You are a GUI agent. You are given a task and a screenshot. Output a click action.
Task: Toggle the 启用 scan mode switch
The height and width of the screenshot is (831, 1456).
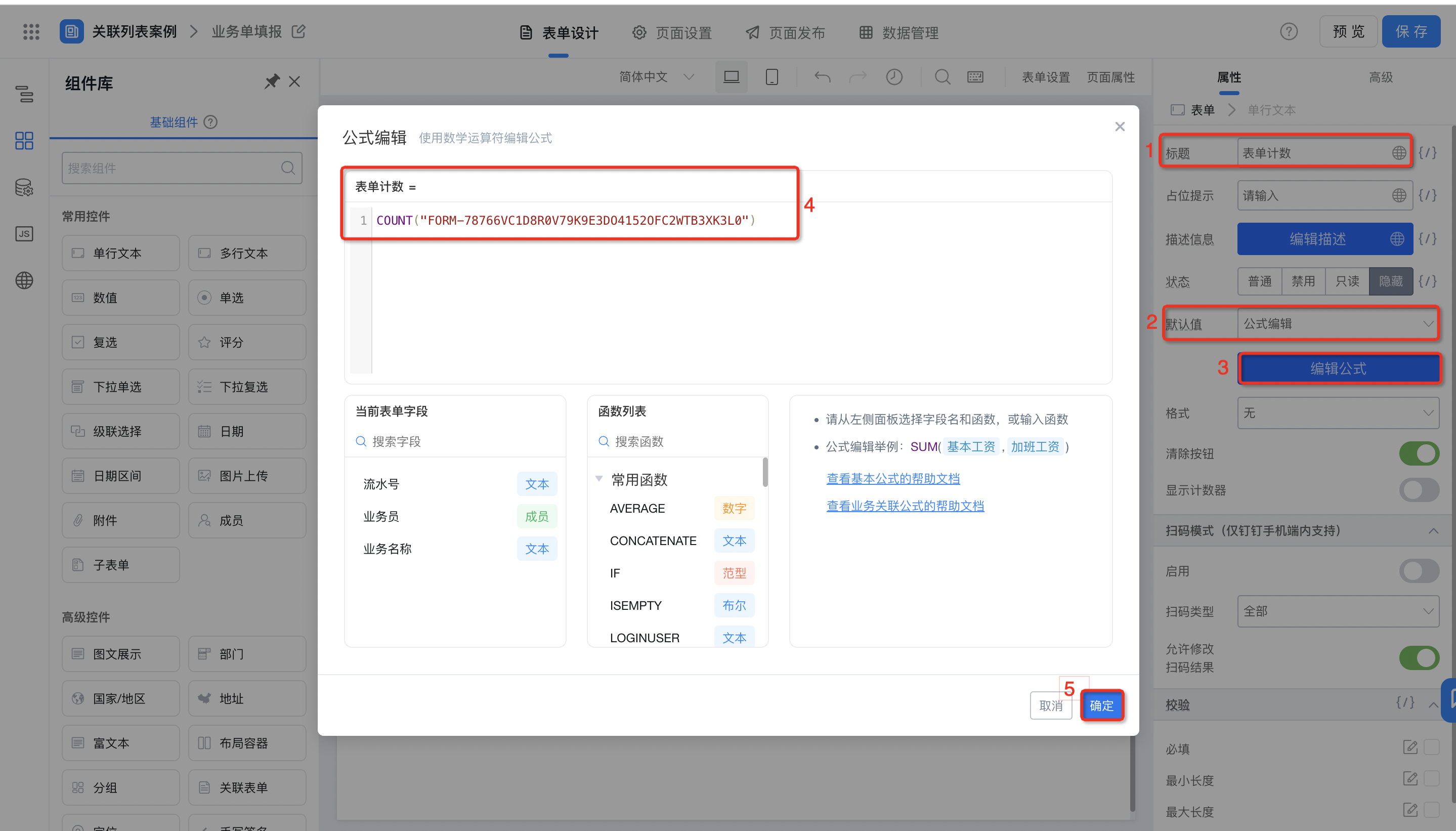tap(1419, 571)
